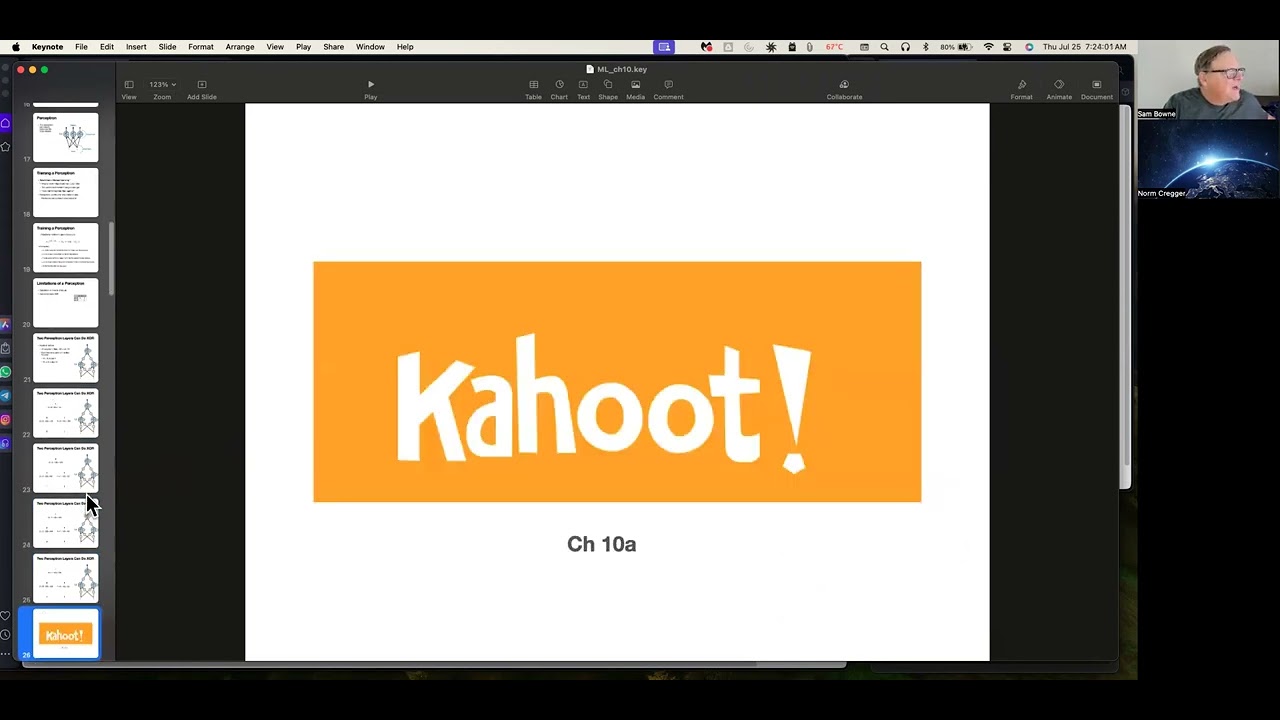Click the slide navigator scrollbar

pos(111,258)
